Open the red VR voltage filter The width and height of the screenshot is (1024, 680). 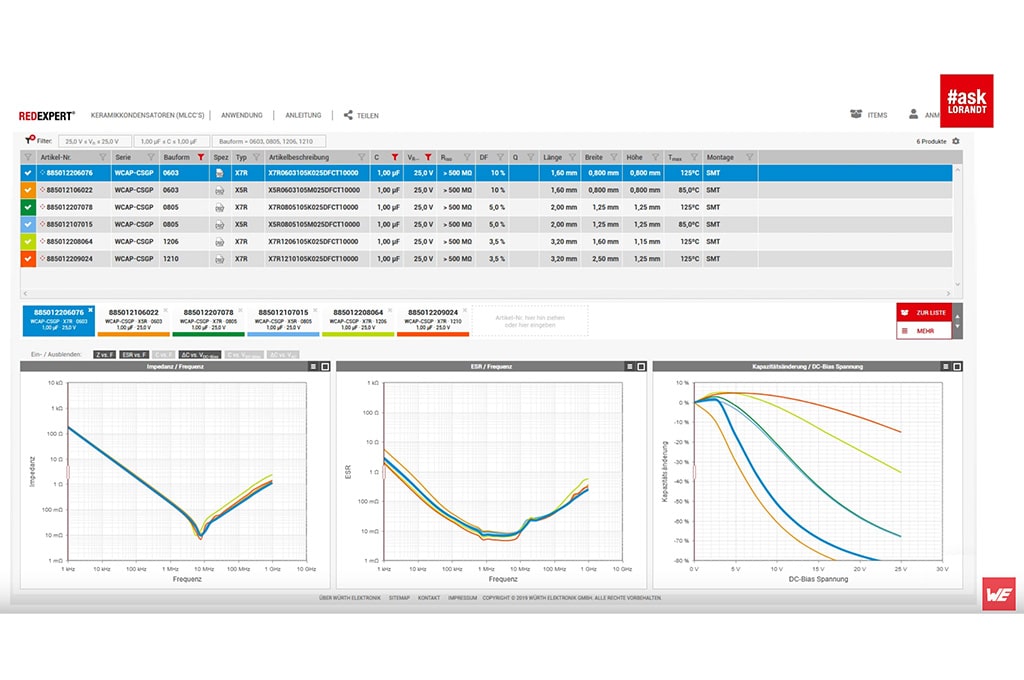[x=428, y=157]
